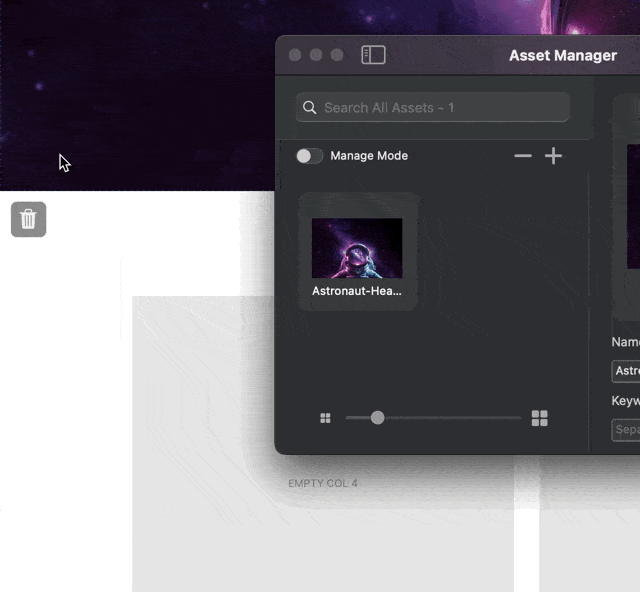The image size is (640, 592).
Task: Click the thumbnail size slider handle
Action: click(377, 418)
